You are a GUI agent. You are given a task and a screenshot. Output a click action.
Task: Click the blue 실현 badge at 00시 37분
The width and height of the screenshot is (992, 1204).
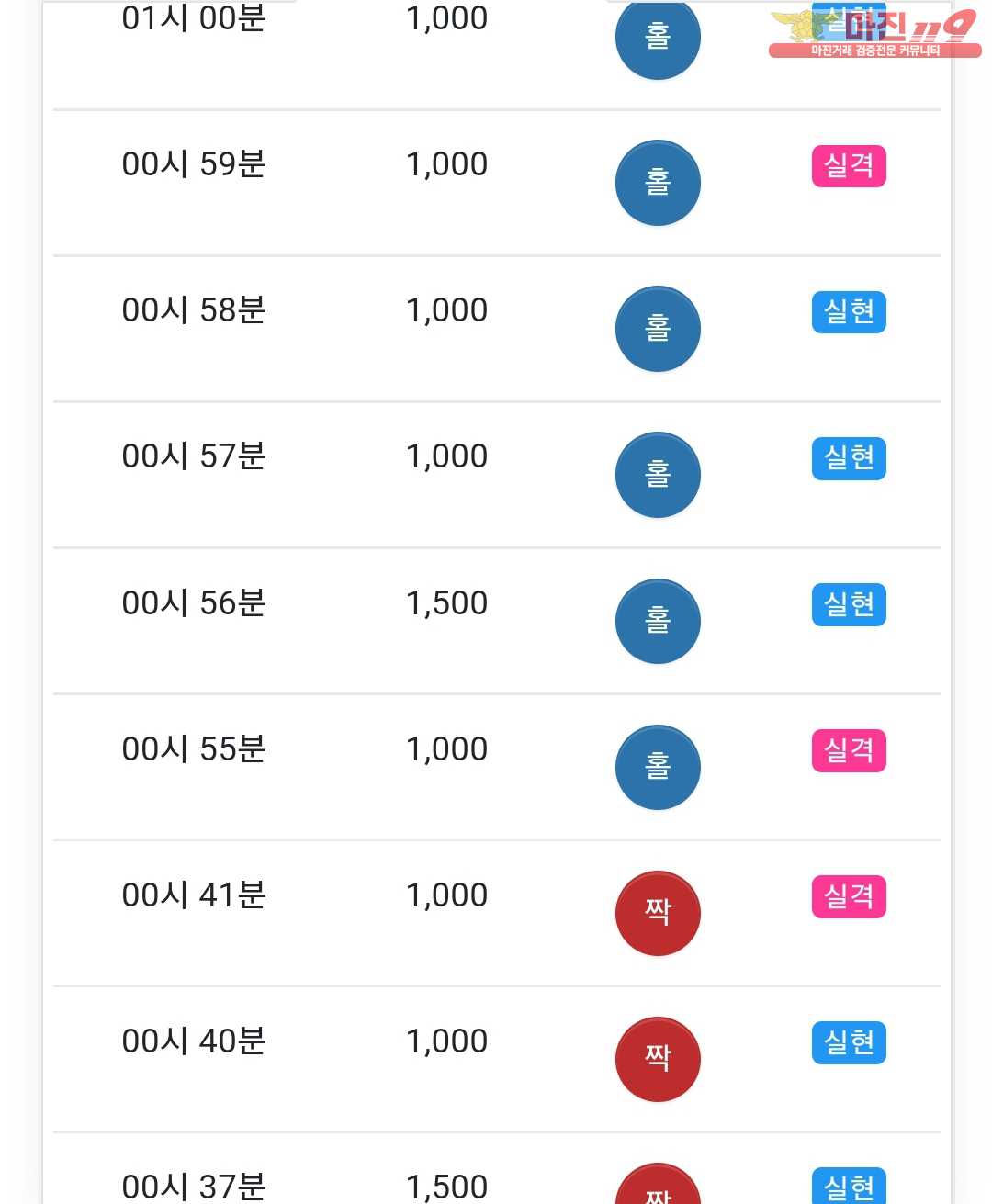[849, 1186]
